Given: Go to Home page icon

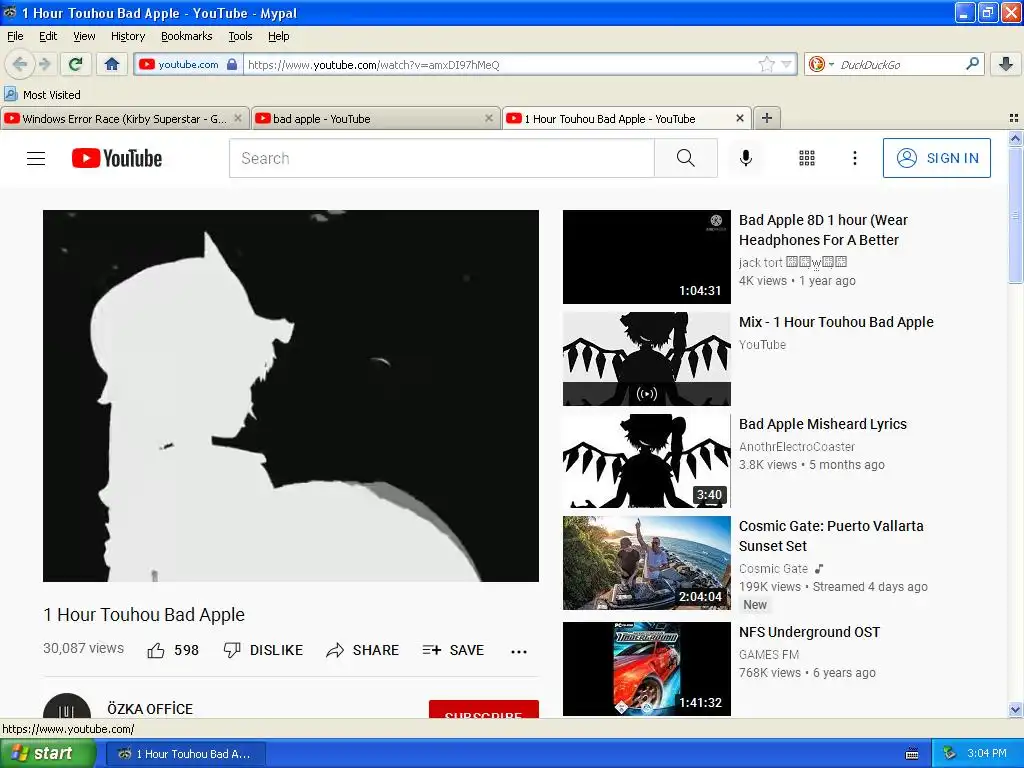Looking at the screenshot, I should click(x=112, y=64).
